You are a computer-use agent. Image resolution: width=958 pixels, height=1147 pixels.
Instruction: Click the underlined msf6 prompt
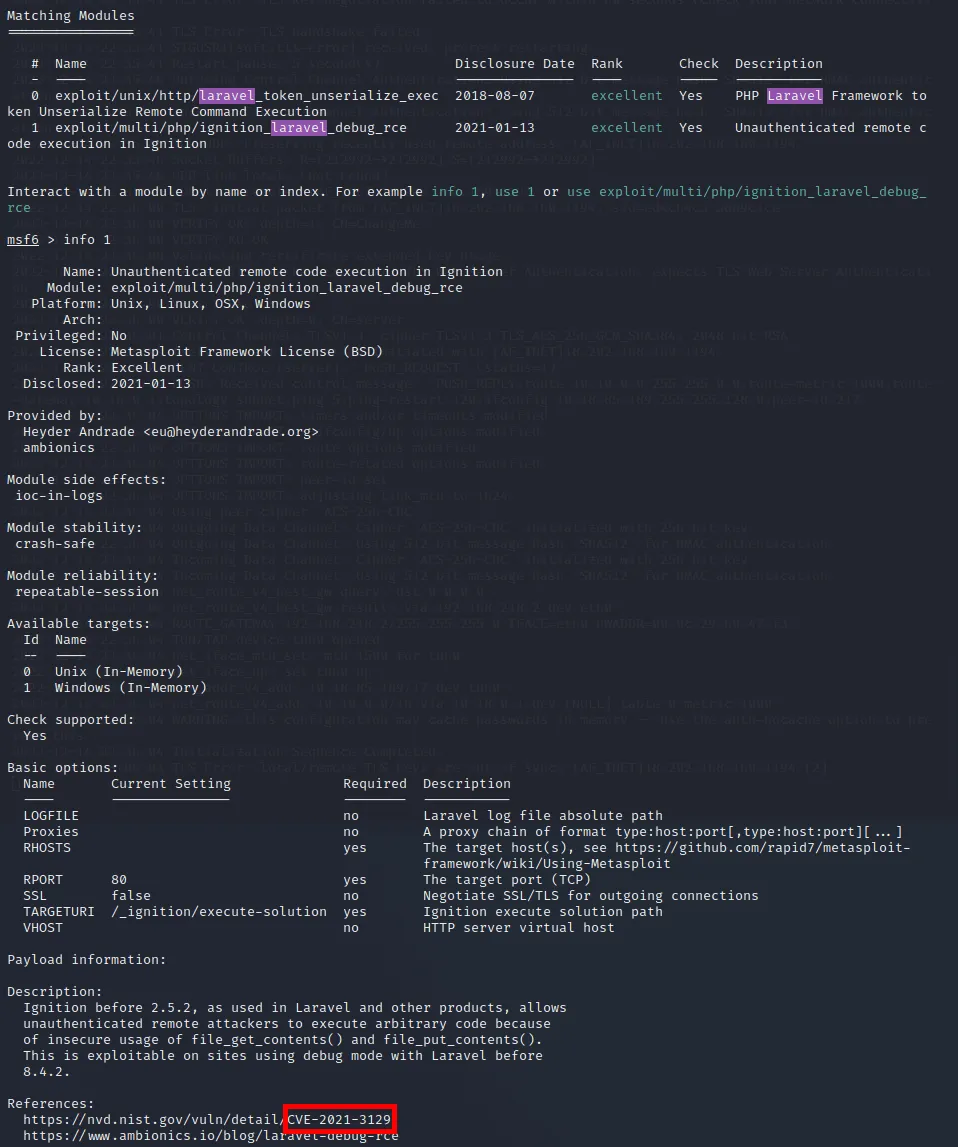click(x=23, y=240)
